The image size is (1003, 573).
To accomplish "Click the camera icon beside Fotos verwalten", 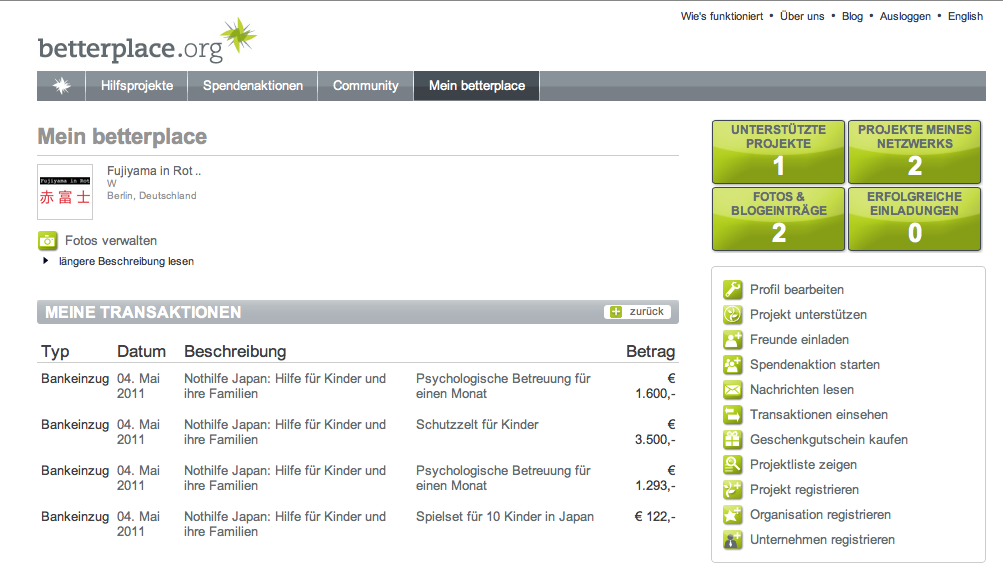I will [47, 240].
